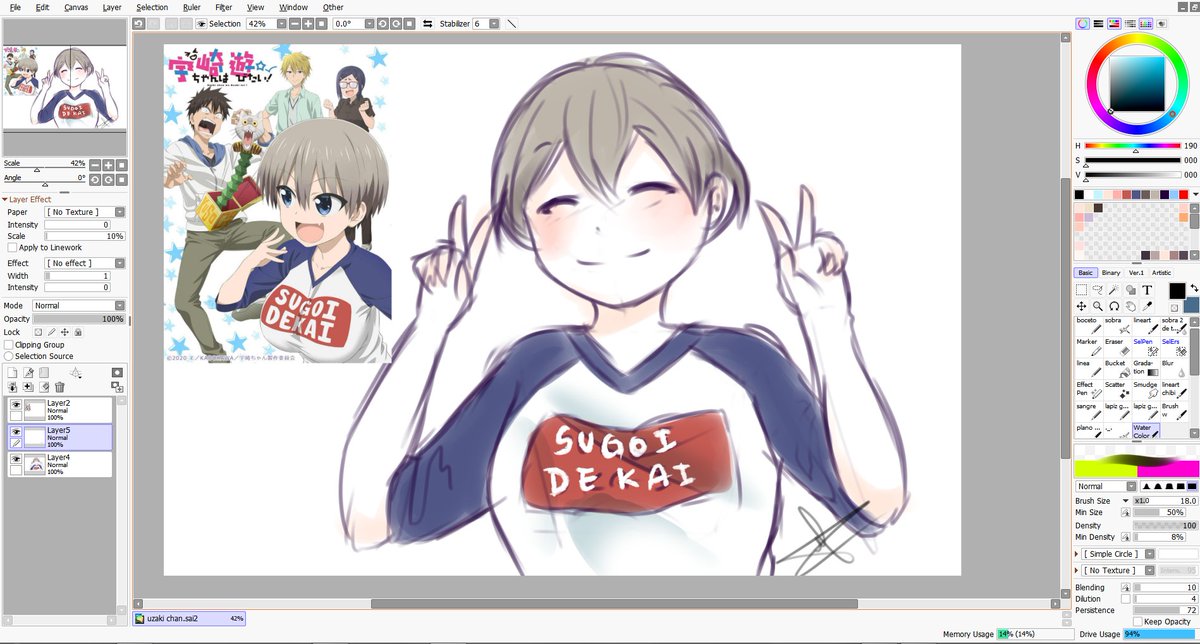
Task: Open the rotation angle dropdown
Action: tap(369, 23)
